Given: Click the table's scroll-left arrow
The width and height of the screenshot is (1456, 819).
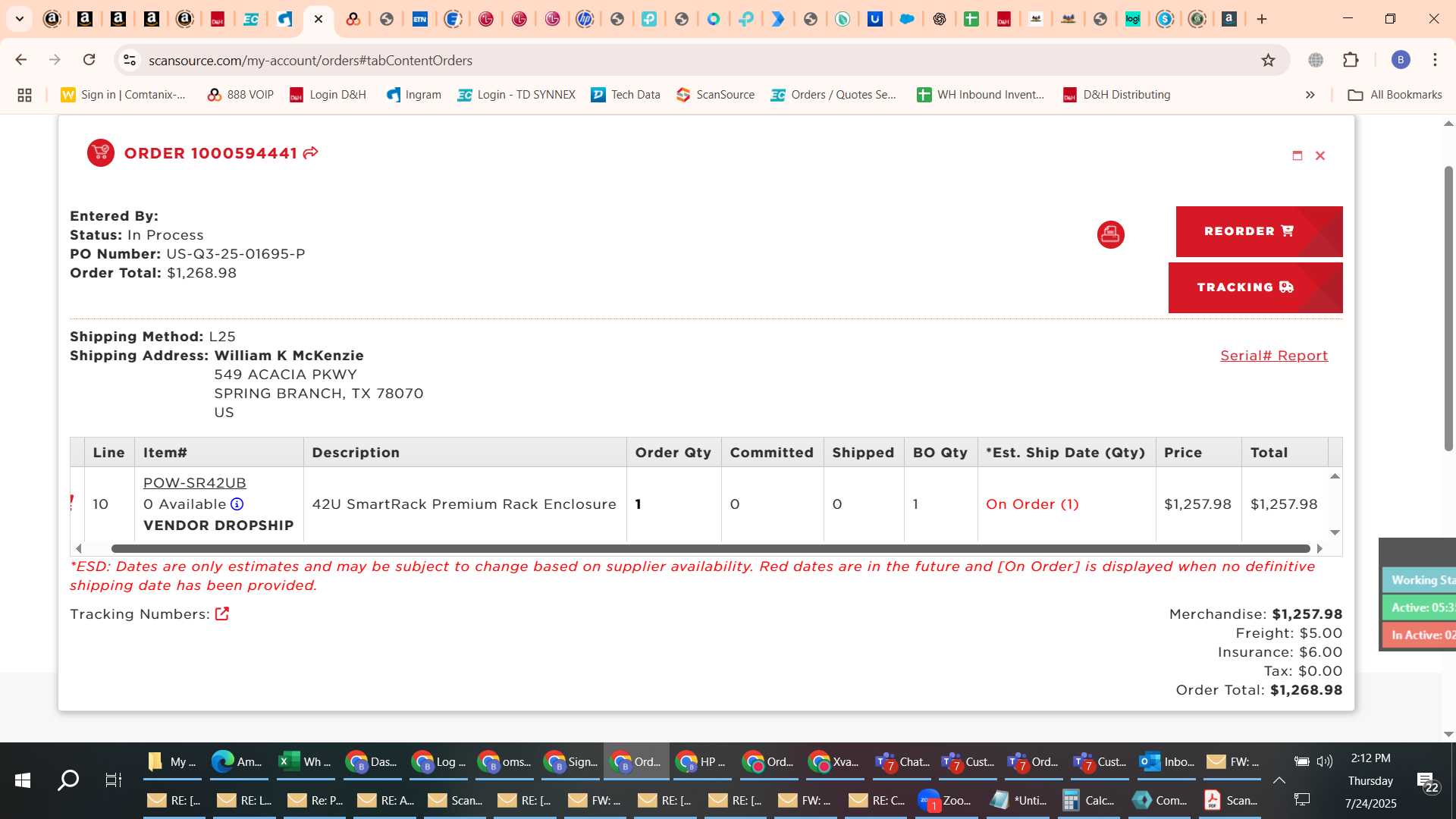Looking at the screenshot, I should coord(78,548).
